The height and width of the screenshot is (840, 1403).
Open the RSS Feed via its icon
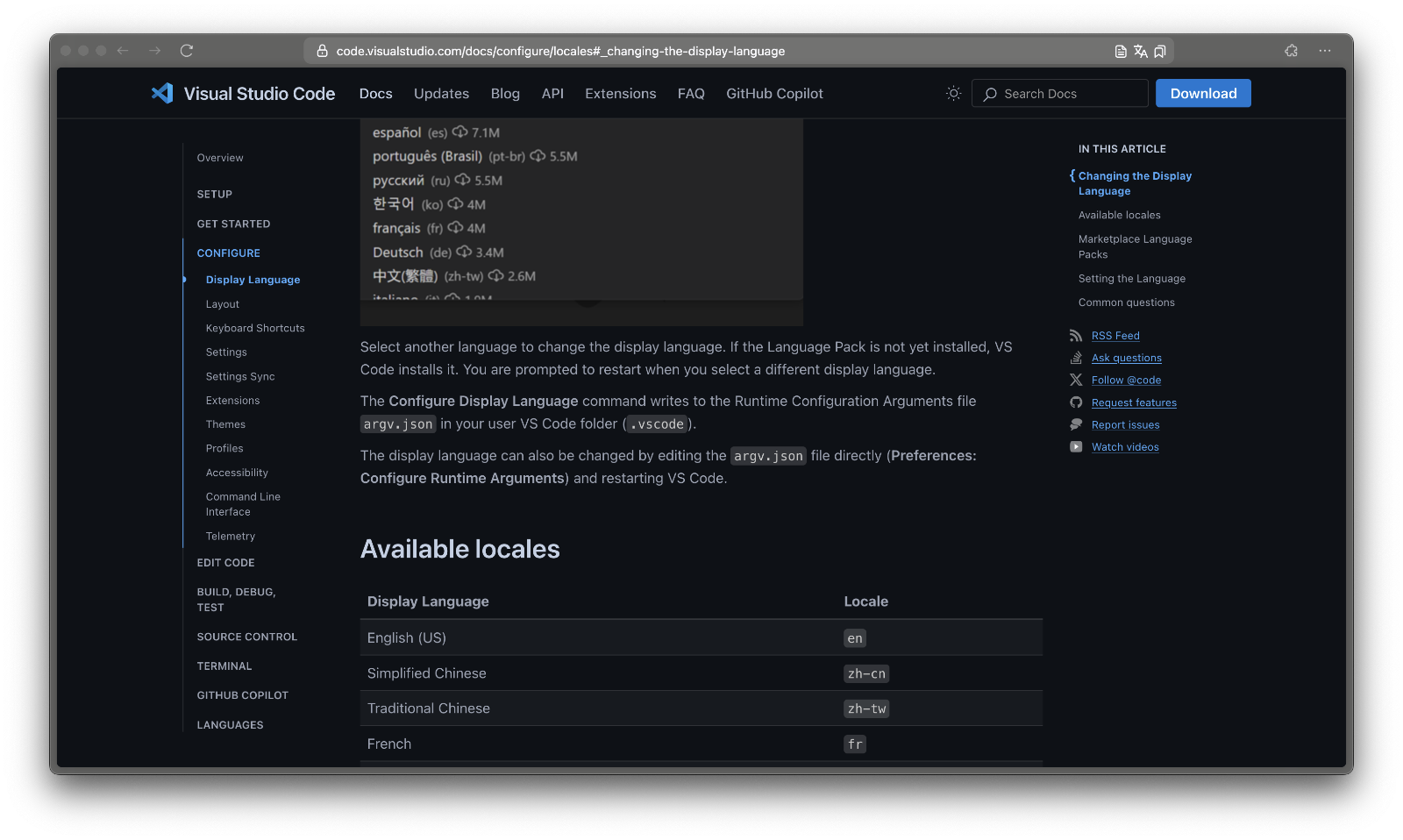[1076, 335]
